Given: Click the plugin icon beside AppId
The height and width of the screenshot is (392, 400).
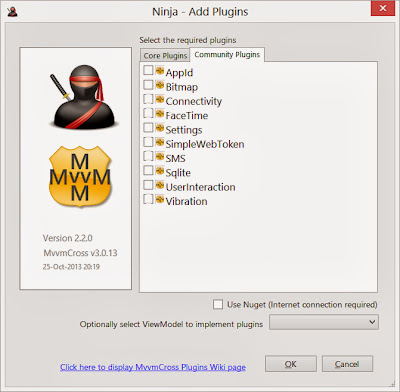Looking at the screenshot, I should (x=160, y=70).
